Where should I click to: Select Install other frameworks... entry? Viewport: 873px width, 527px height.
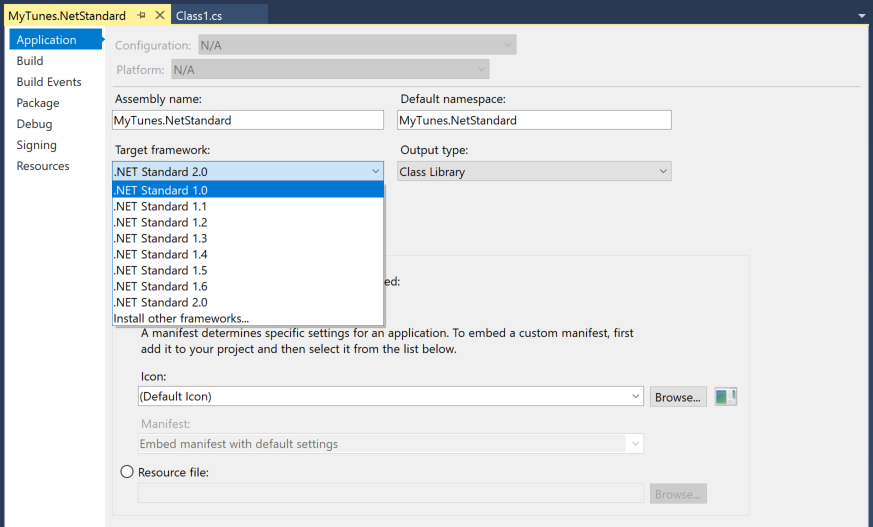coord(248,318)
